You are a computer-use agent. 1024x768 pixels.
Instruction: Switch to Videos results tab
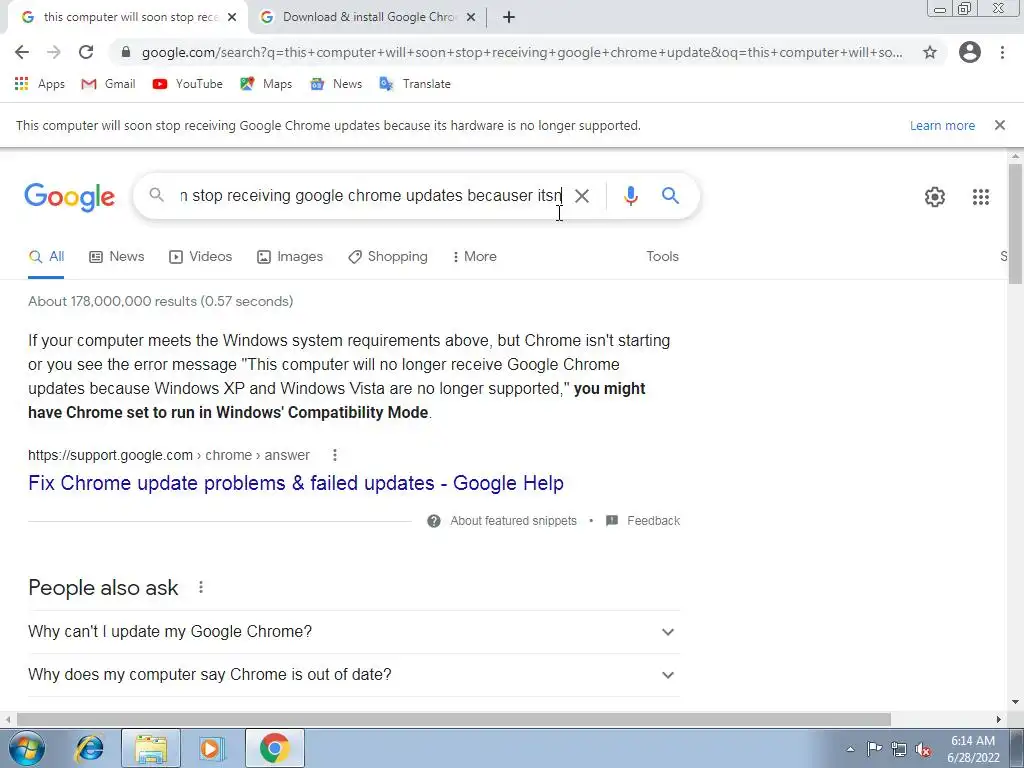click(200, 257)
